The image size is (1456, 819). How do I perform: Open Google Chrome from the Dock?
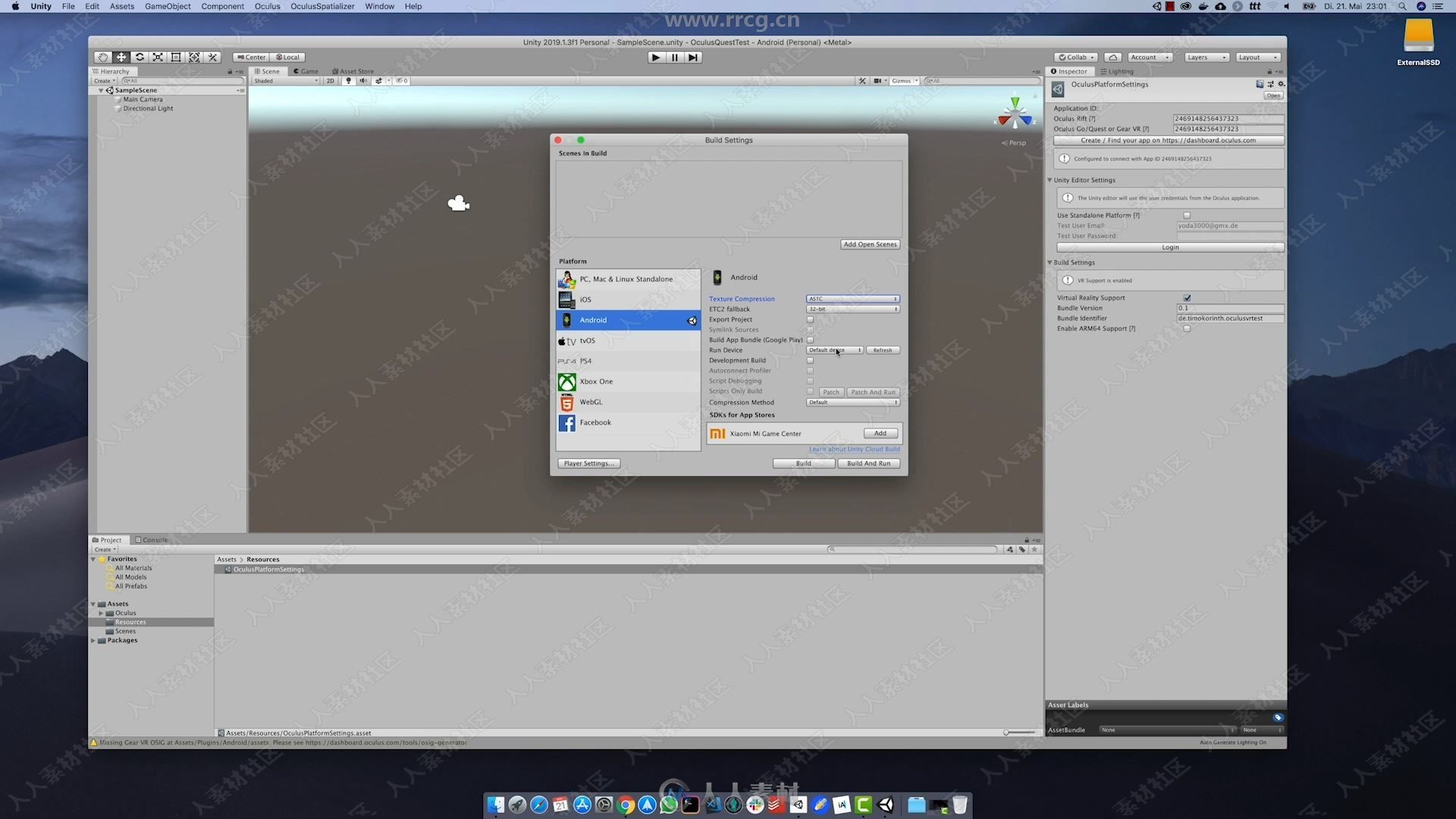[x=626, y=805]
